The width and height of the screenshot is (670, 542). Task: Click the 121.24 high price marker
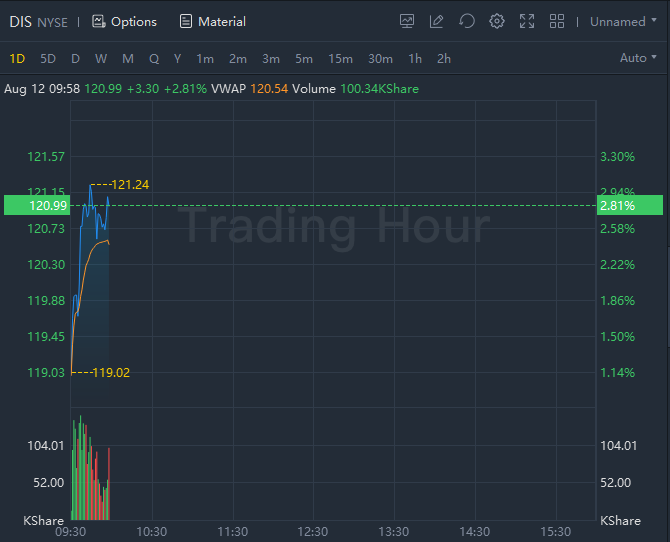click(130, 184)
